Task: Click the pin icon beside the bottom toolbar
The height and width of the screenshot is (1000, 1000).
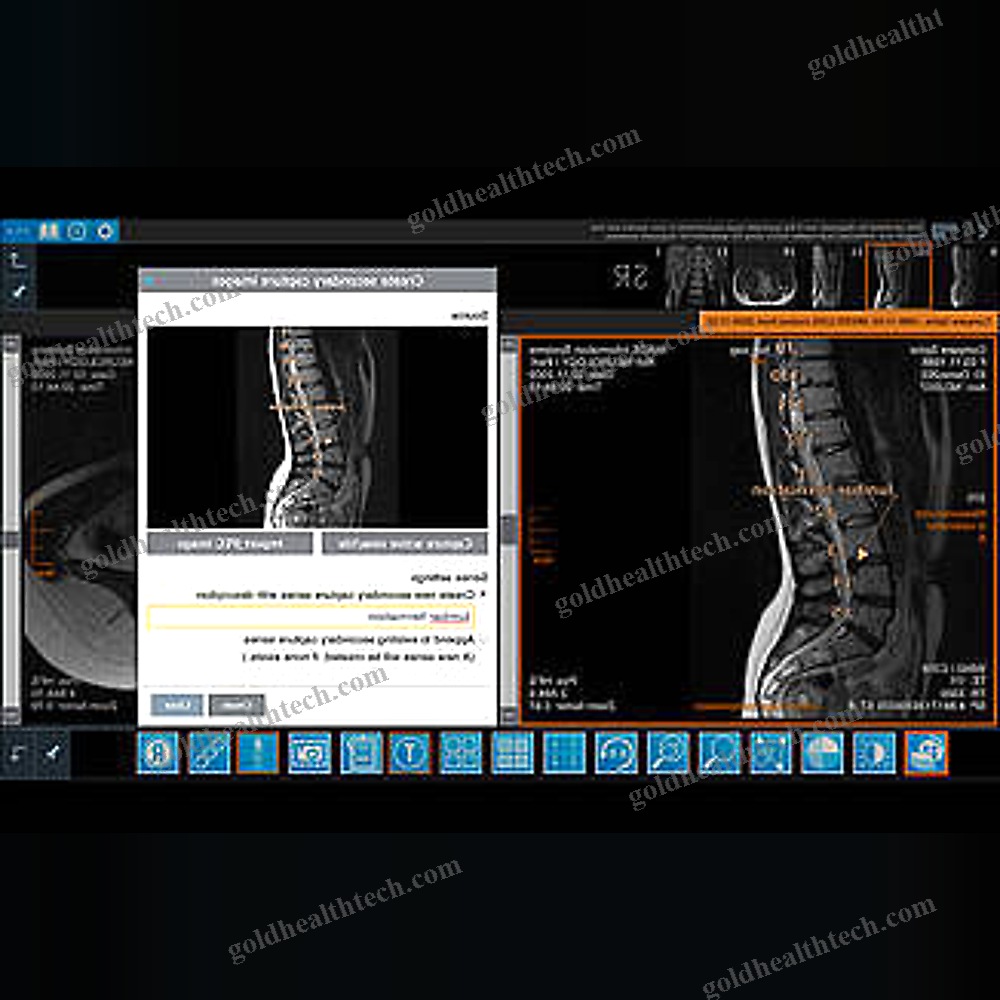Action: [x=52, y=754]
